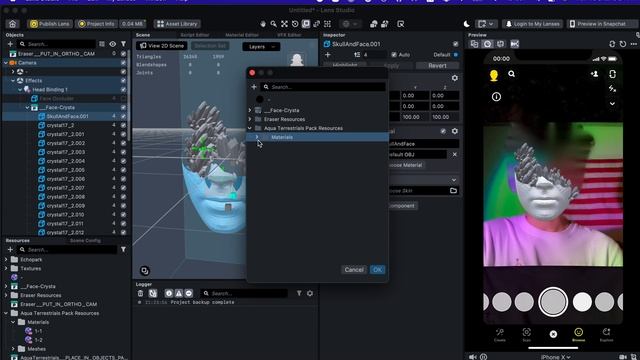This screenshot has width=640, height=360.
Task: Click the Logger search field
Action: pyautogui.click(x=244, y=293)
